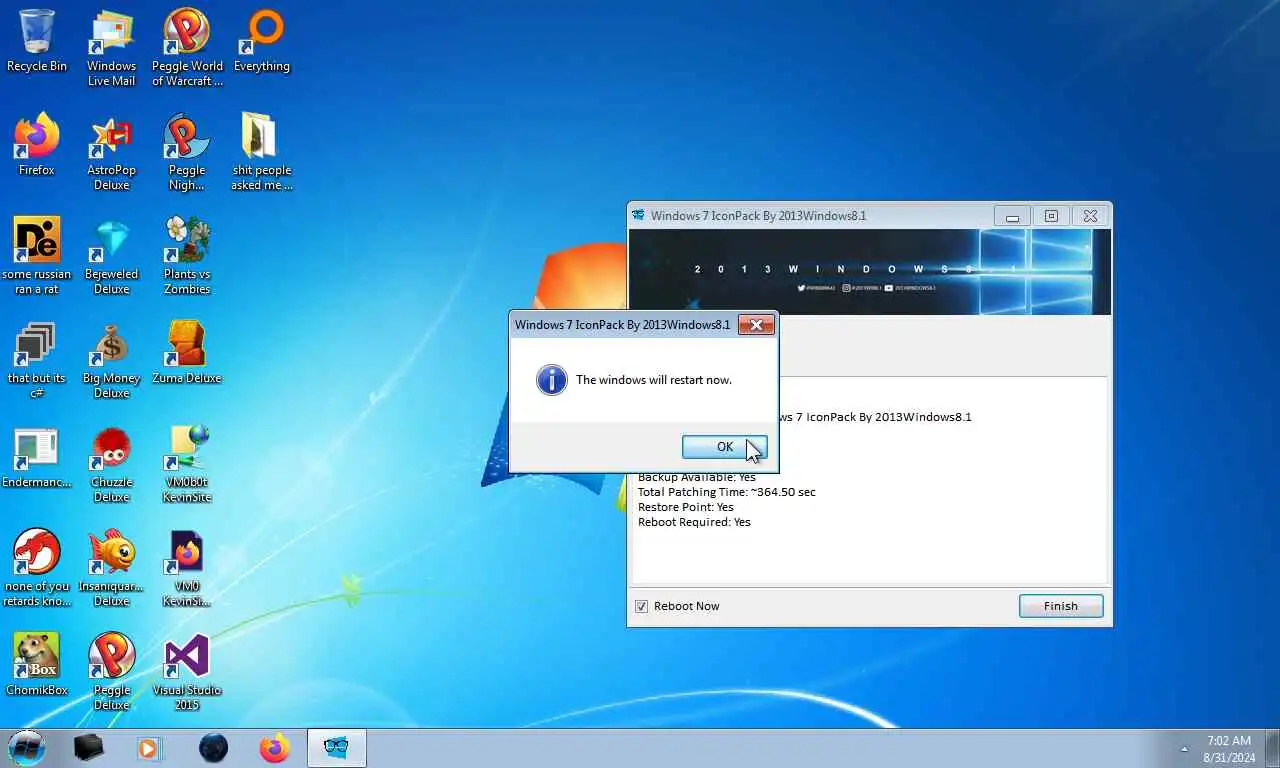
Task: Select the red dragon icon left of Insaniquarium
Action: (x=37, y=568)
